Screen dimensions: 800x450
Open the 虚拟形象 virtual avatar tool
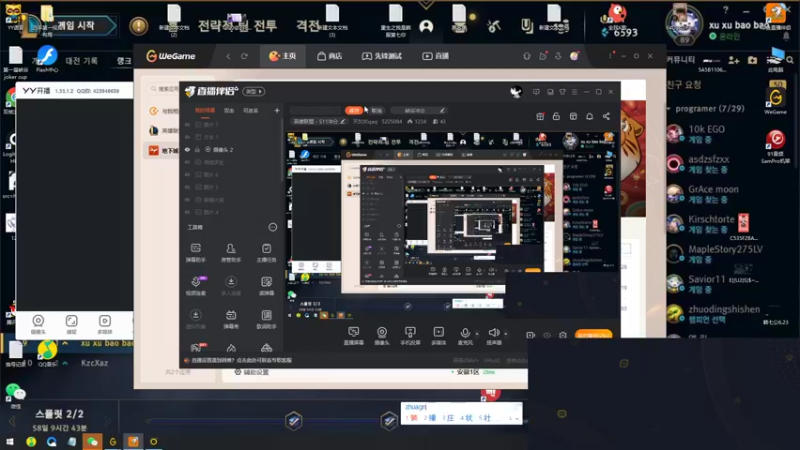pos(195,319)
